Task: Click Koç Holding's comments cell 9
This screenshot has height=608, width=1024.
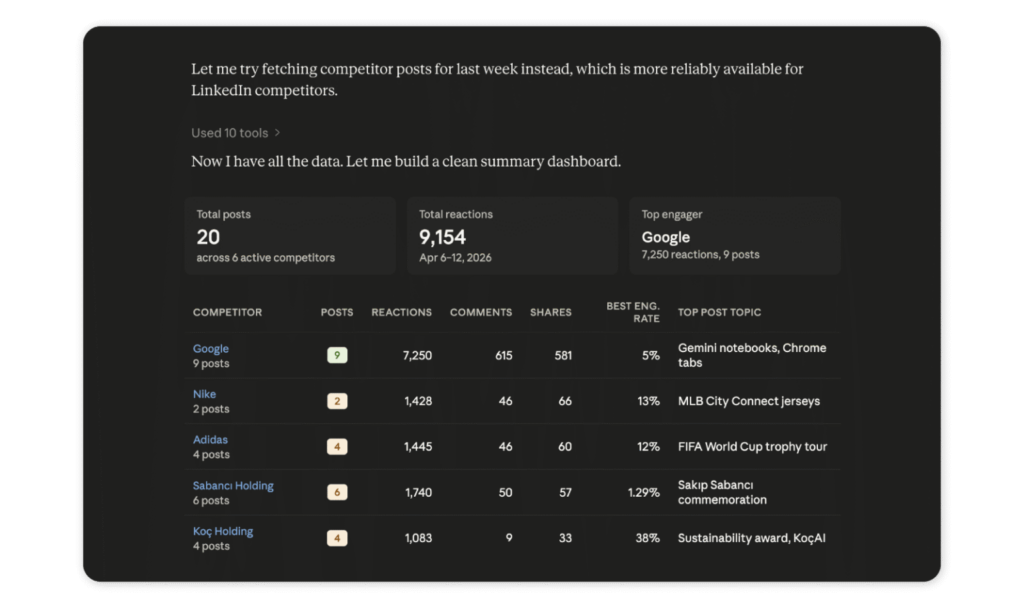Action: [509, 538]
